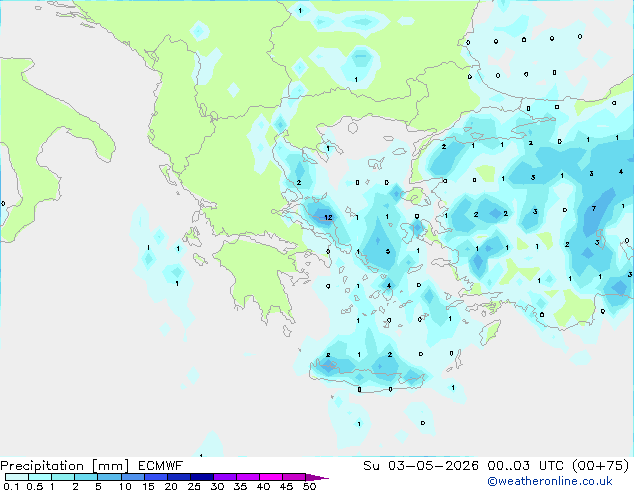The image size is (634, 490).
Task: Click the '12' precipitation value on map
Action: (328, 218)
